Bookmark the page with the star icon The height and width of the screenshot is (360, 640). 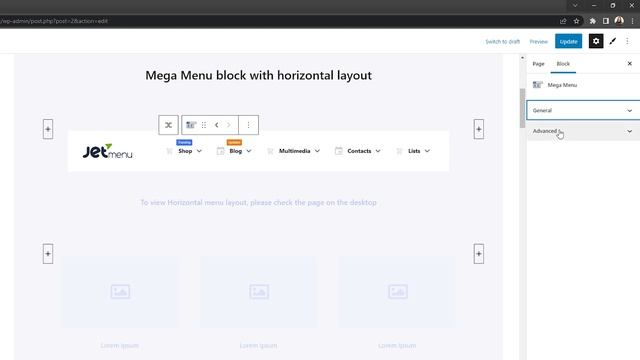click(x=576, y=21)
